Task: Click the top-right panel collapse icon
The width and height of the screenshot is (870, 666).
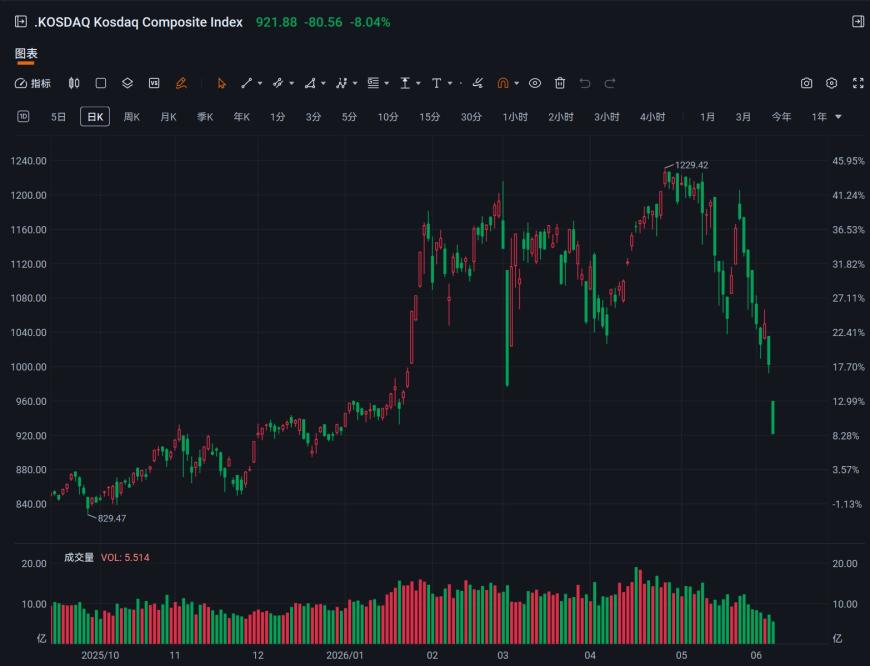Action: (858, 22)
